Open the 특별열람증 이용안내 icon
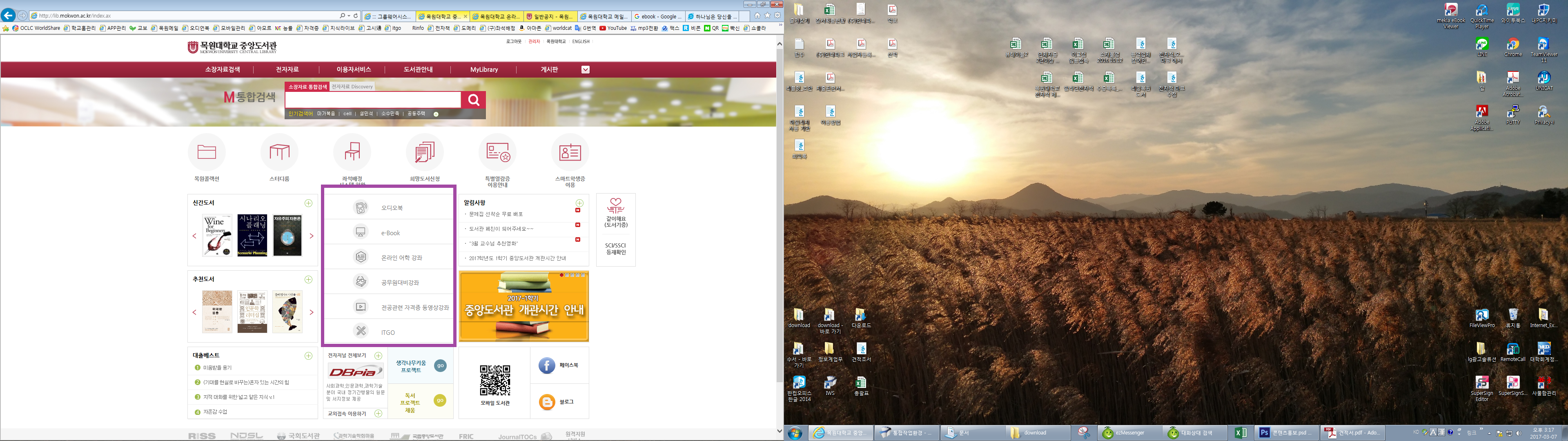The width and height of the screenshot is (1568, 441). (x=497, y=152)
